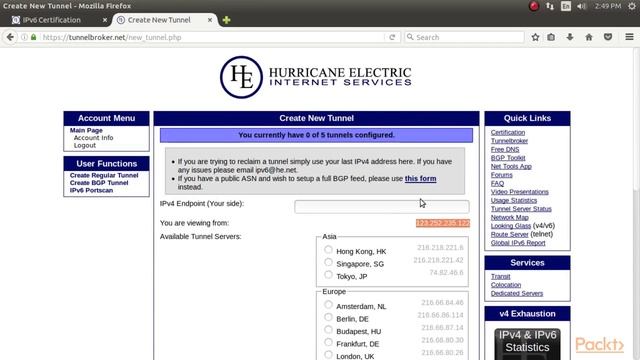Open the Net Tools App link

point(511,166)
